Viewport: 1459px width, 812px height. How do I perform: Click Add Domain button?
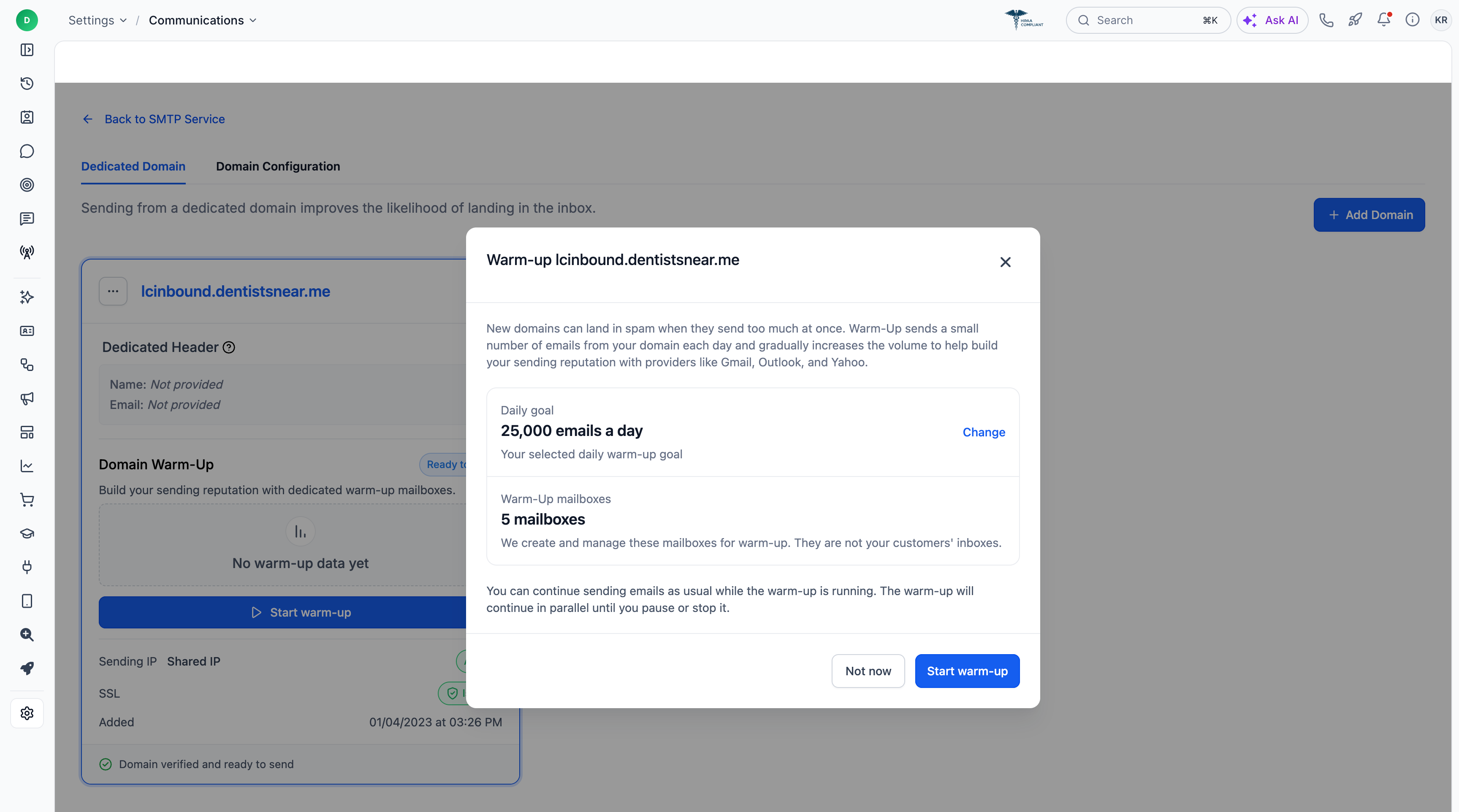(1369, 215)
